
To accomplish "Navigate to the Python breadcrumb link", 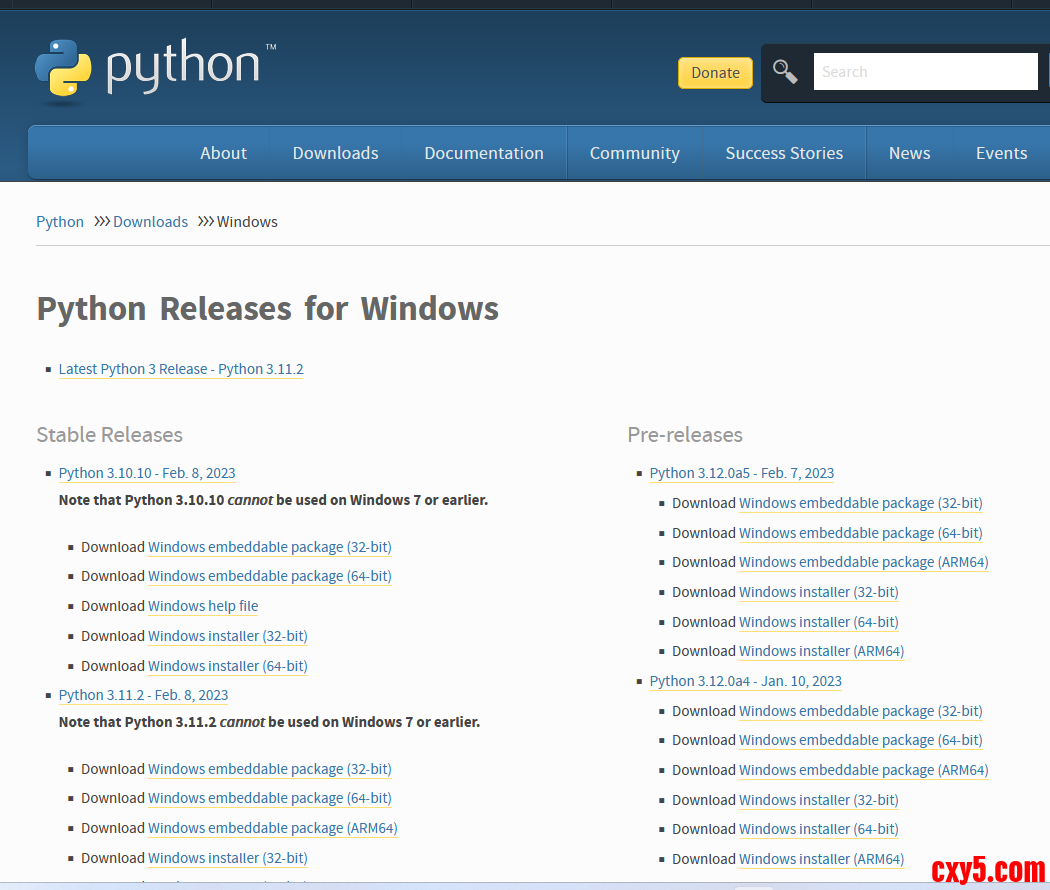I will [x=60, y=222].
